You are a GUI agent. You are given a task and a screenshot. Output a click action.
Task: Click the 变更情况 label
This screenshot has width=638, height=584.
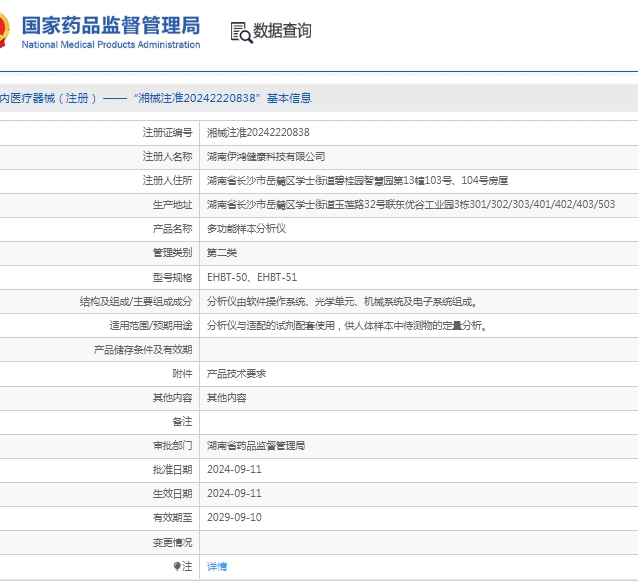[x=173, y=542]
